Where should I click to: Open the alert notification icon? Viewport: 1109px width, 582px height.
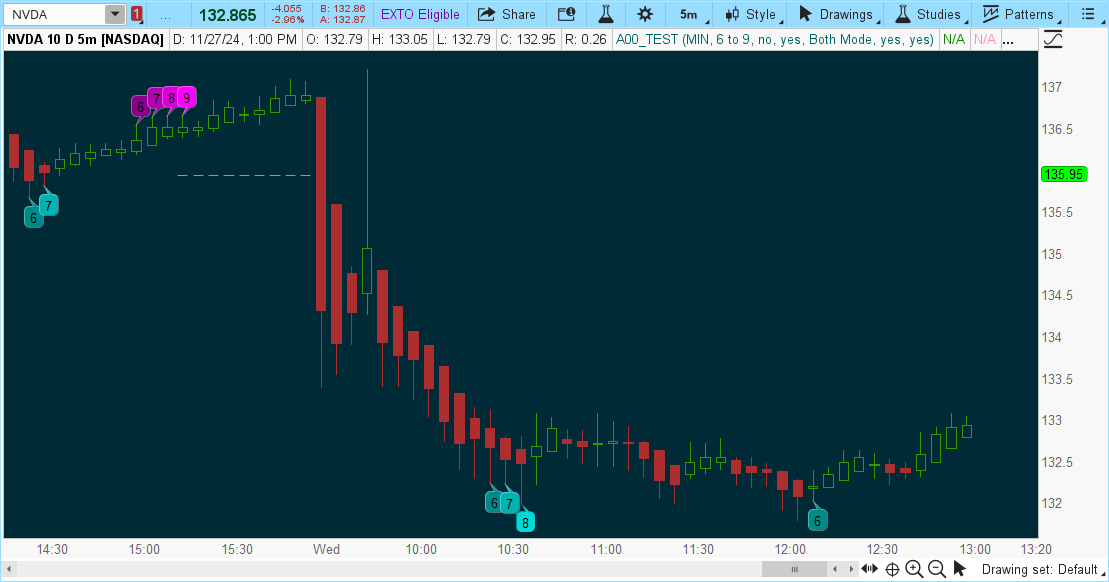(x=566, y=14)
